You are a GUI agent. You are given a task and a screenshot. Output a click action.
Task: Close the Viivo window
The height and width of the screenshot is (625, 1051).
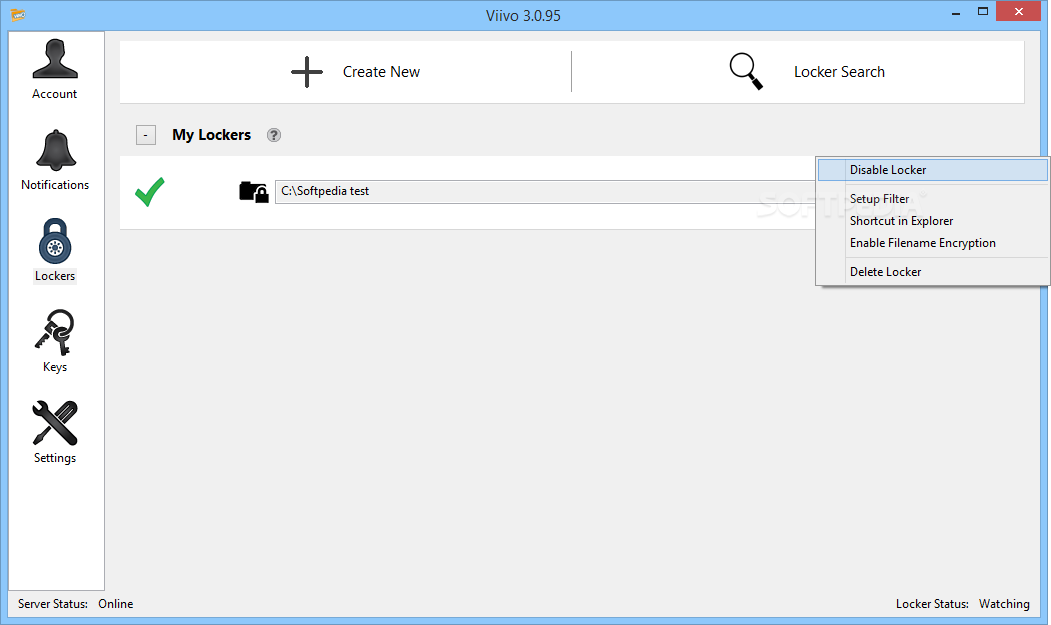[x=1019, y=11]
